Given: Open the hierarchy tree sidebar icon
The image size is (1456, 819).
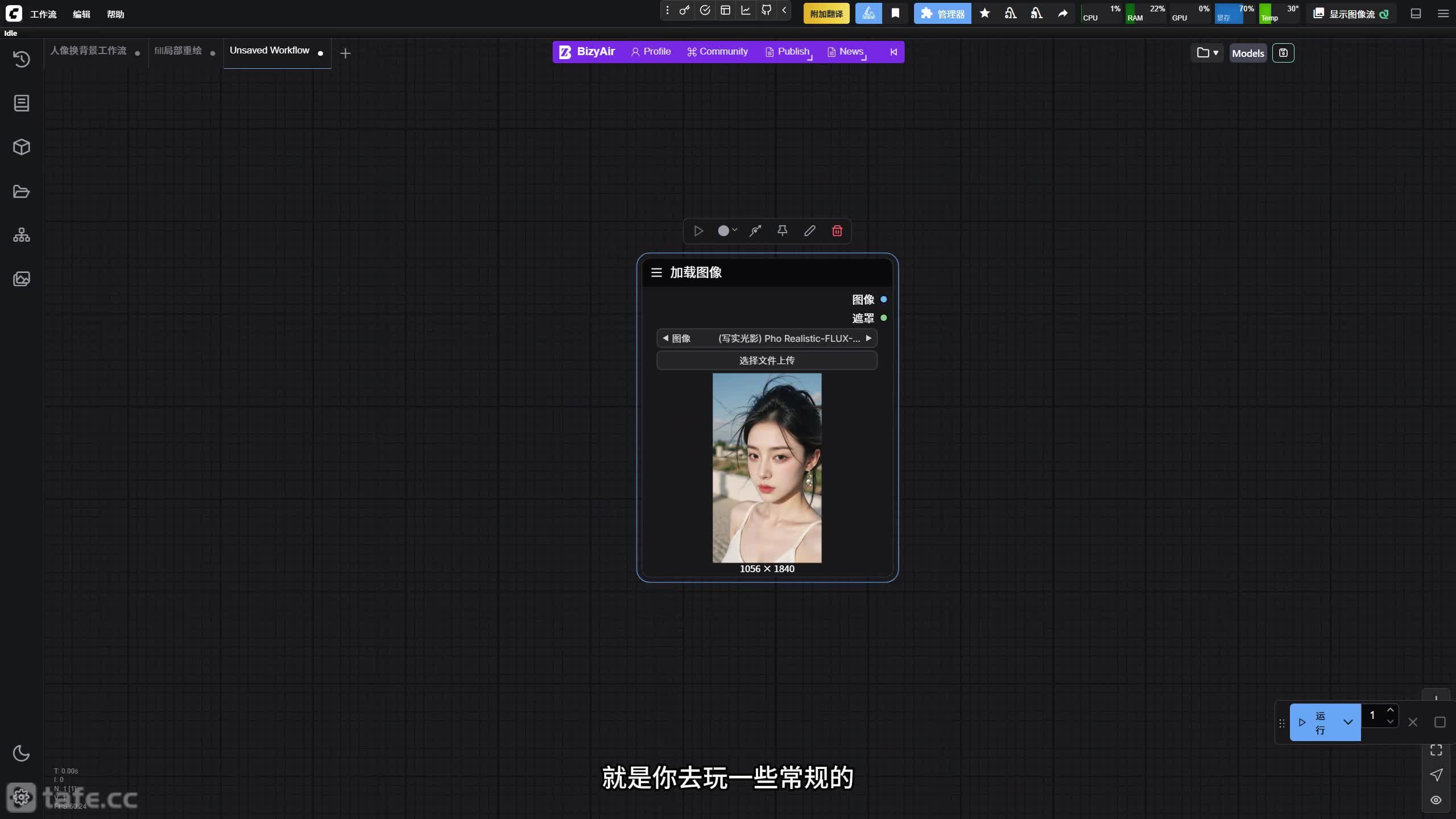Looking at the screenshot, I should (22, 235).
